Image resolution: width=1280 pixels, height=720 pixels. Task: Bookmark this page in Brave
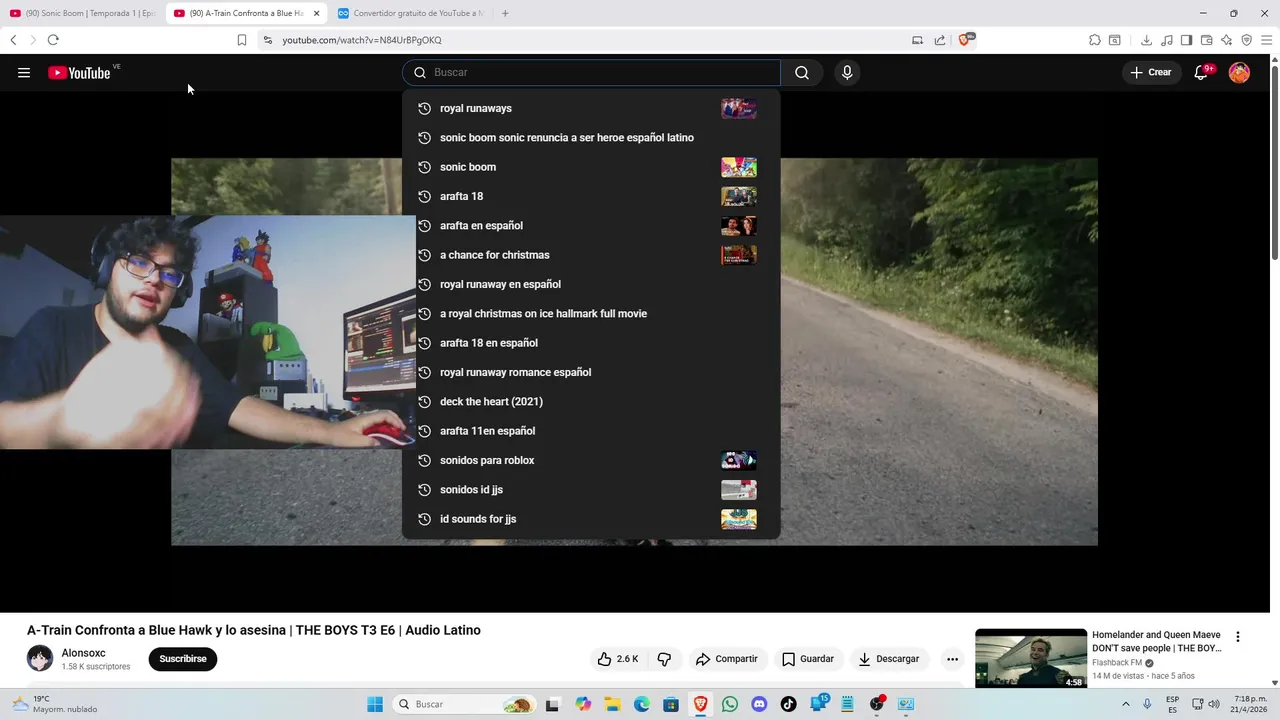(x=242, y=40)
